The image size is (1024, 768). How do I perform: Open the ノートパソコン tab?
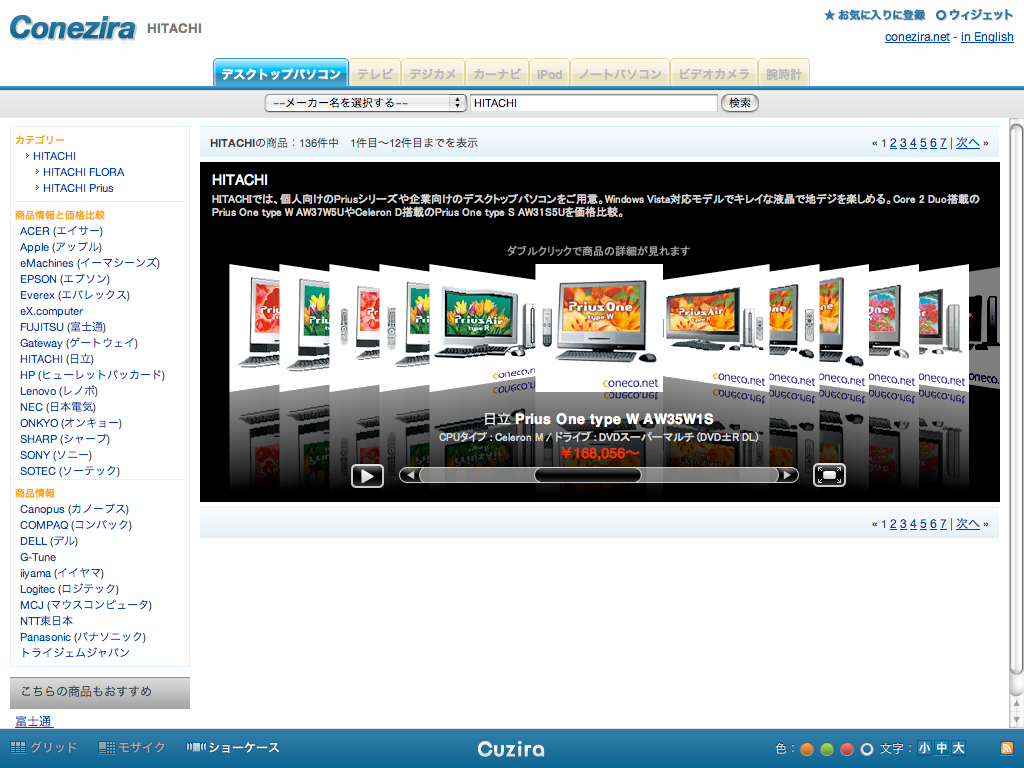coord(620,74)
